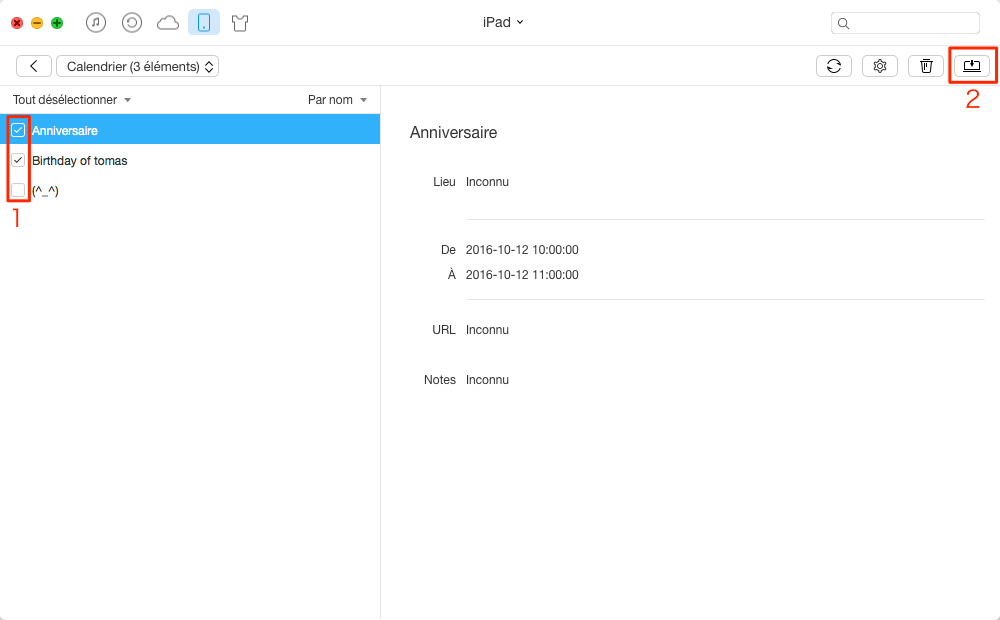Click the export to computer button
1000x620 pixels.
[972, 66]
